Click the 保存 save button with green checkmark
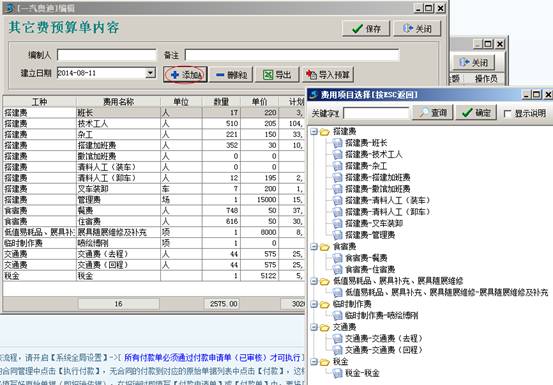This screenshot has width=553, height=385. pos(366,28)
